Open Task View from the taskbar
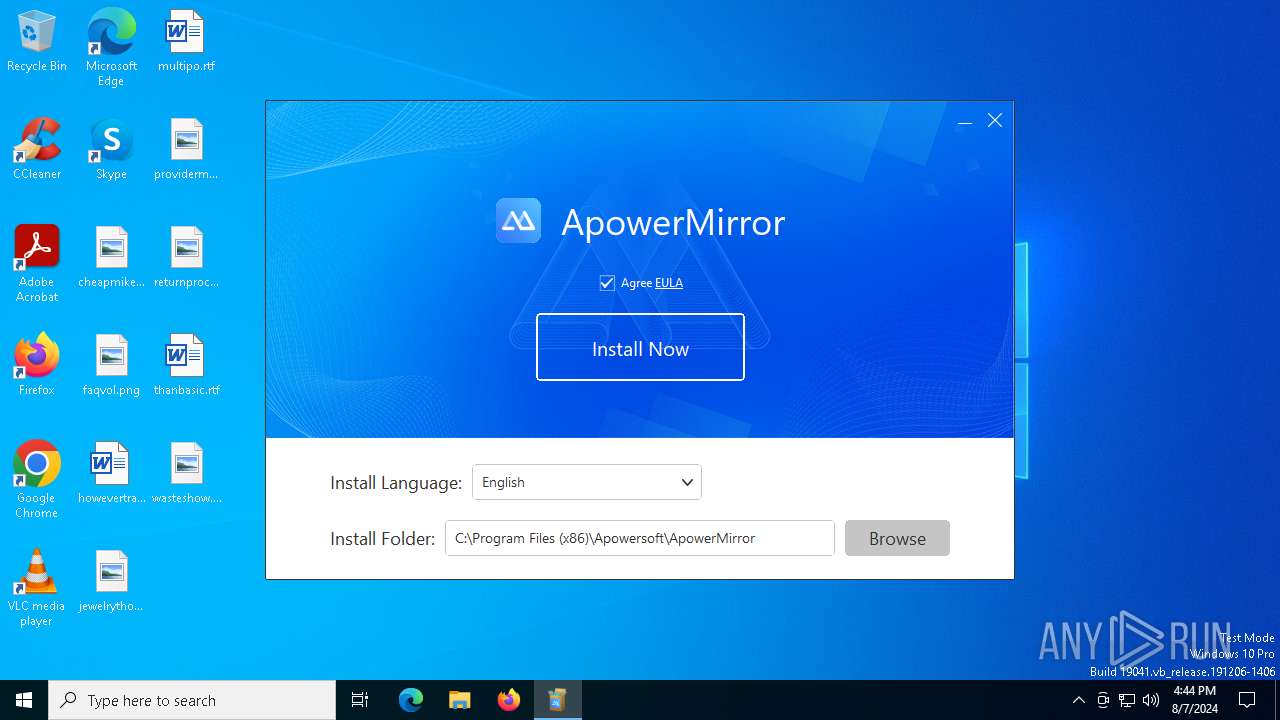Screen dimensions: 1280x720 pyautogui.click(x=360, y=700)
